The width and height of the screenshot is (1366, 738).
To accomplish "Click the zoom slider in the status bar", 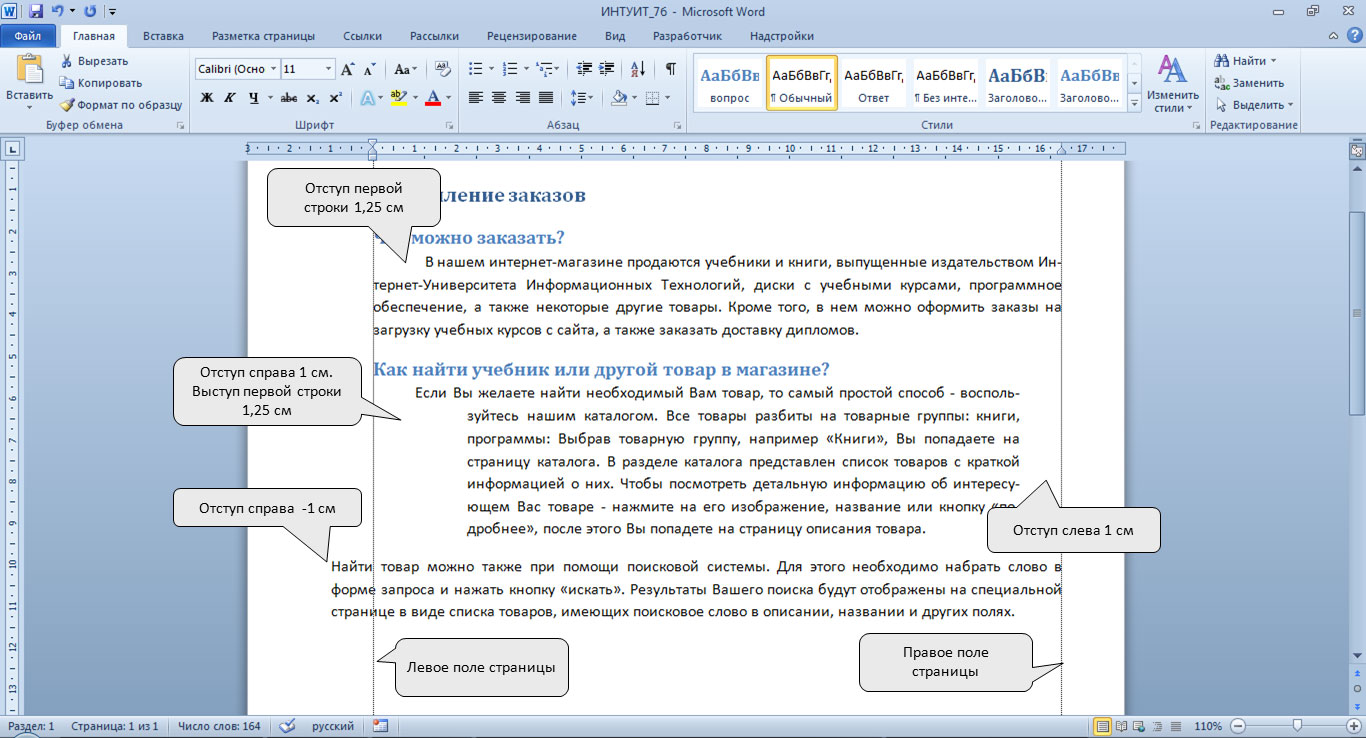I will pyautogui.click(x=1297, y=725).
